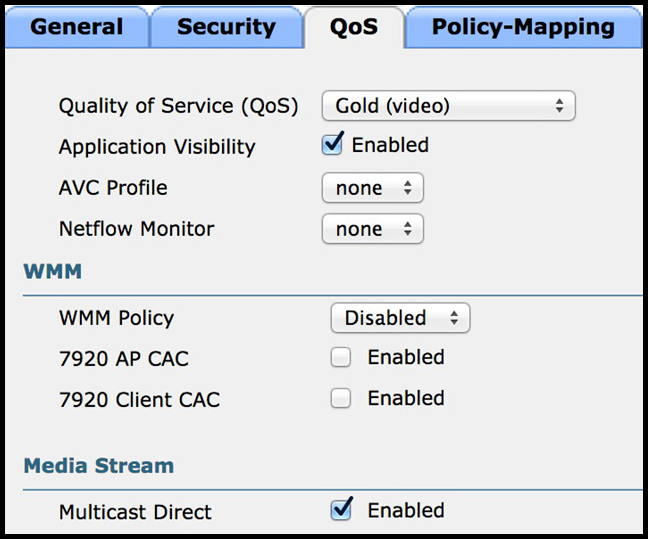Go to the Policy-Mapping tab
This screenshot has height=539, width=648.
(523, 27)
